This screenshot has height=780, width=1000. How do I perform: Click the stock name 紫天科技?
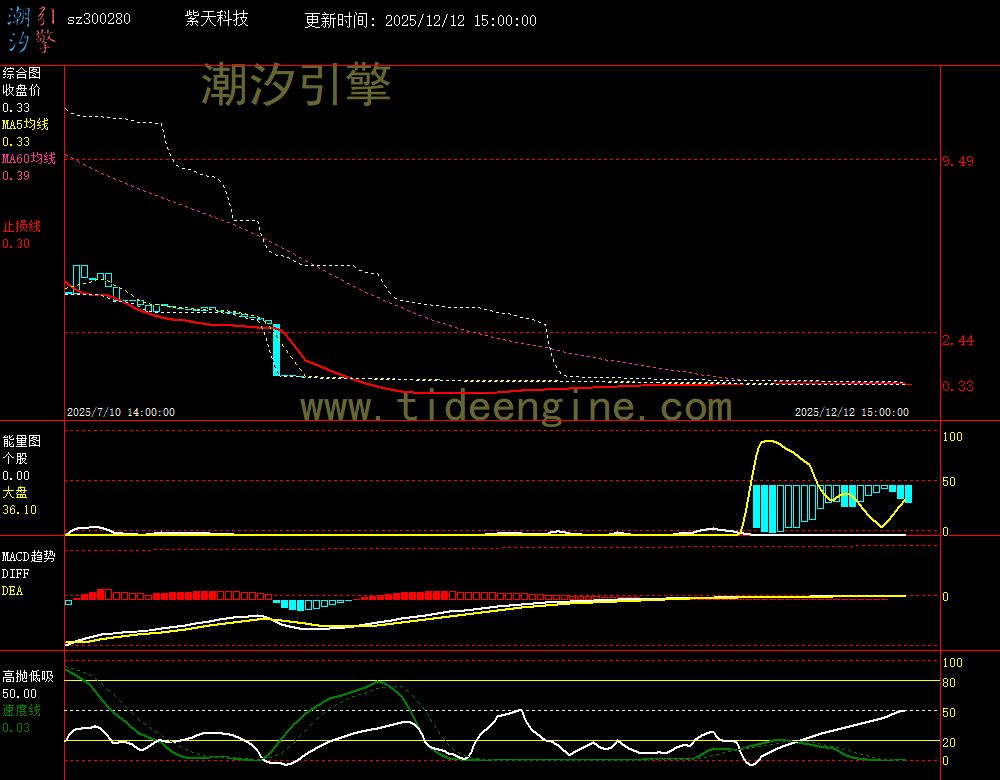[217, 20]
